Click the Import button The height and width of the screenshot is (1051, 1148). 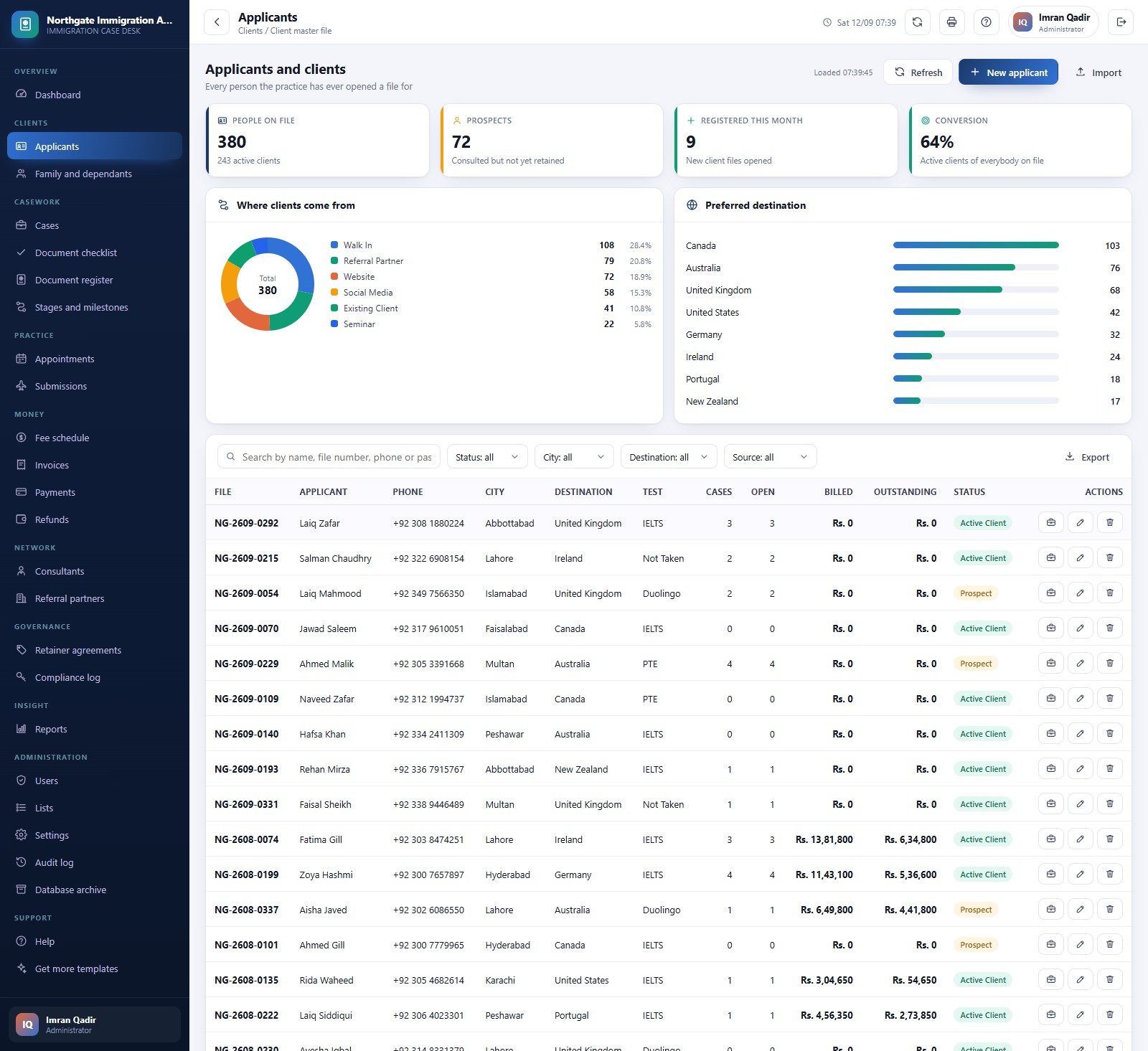point(1098,72)
